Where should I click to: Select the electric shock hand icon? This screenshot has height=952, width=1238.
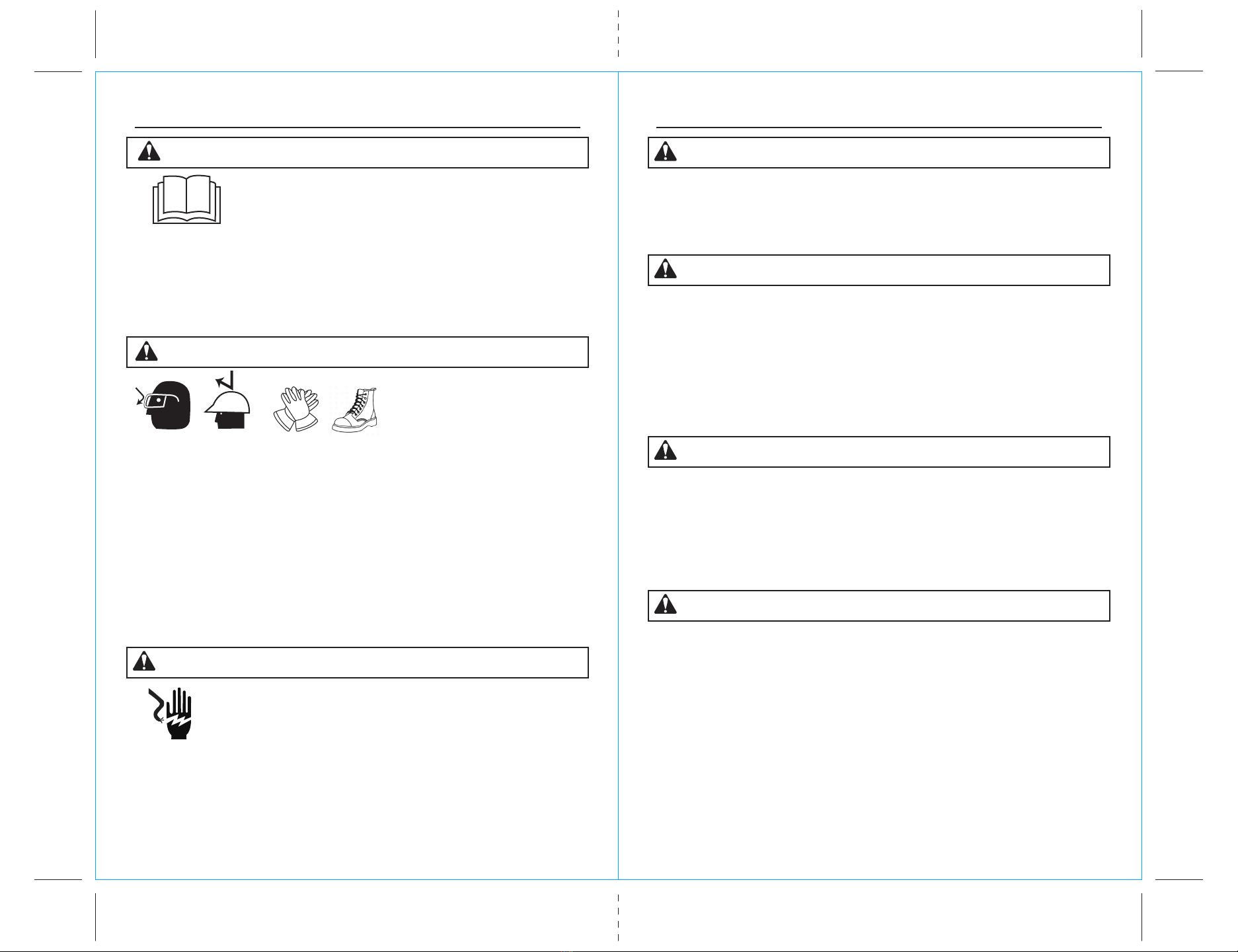[171, 714]
